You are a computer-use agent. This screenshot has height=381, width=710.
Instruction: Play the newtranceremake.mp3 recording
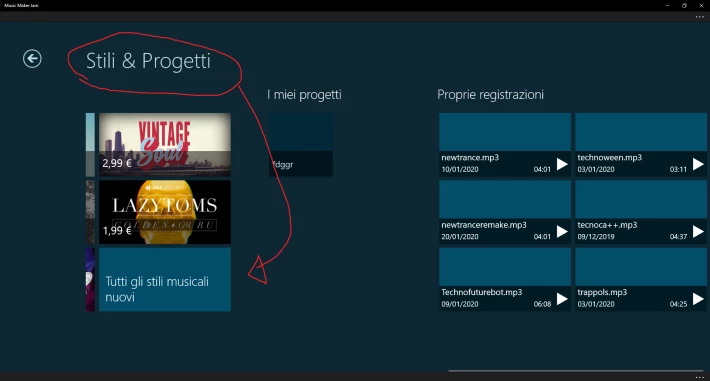pyautogui.click(x=562, y=231)
